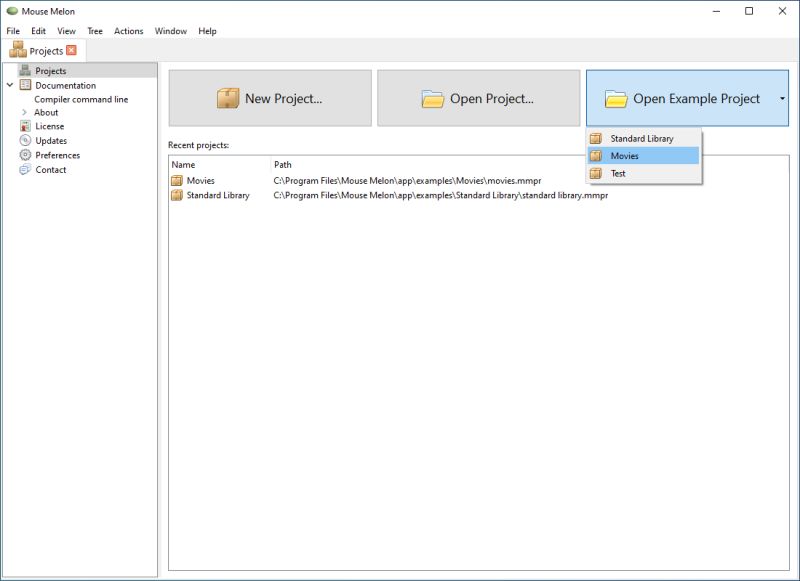Click the Test package icon in dropdown

[596, 173]
